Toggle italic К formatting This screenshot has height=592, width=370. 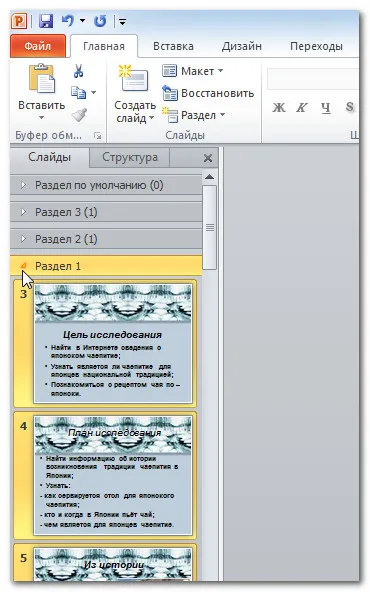point(302,108)
